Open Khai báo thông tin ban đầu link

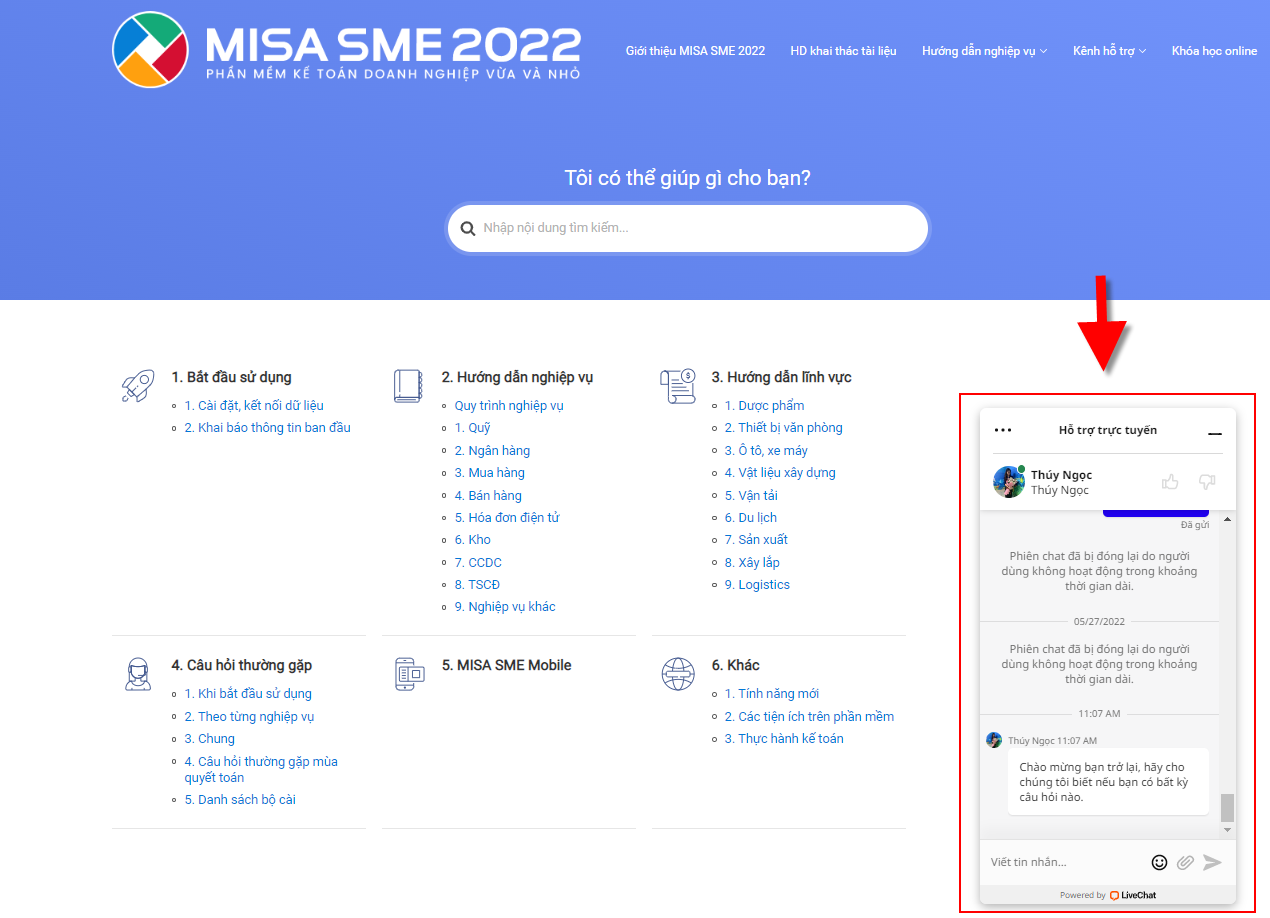coord(267,428)
